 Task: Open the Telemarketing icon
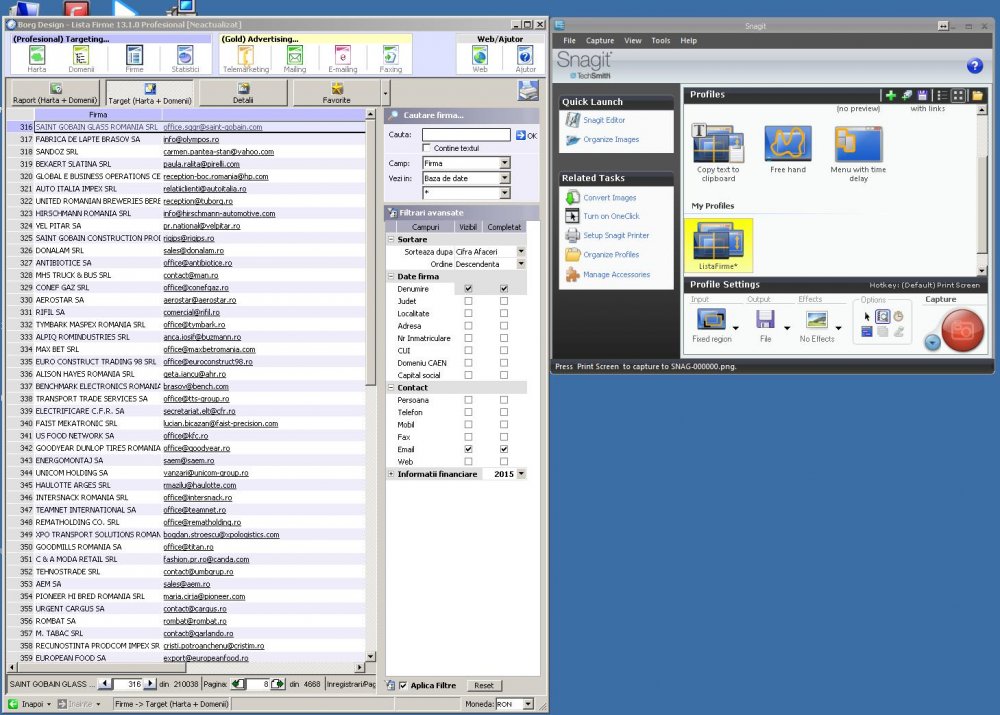(x=246, y=59)
